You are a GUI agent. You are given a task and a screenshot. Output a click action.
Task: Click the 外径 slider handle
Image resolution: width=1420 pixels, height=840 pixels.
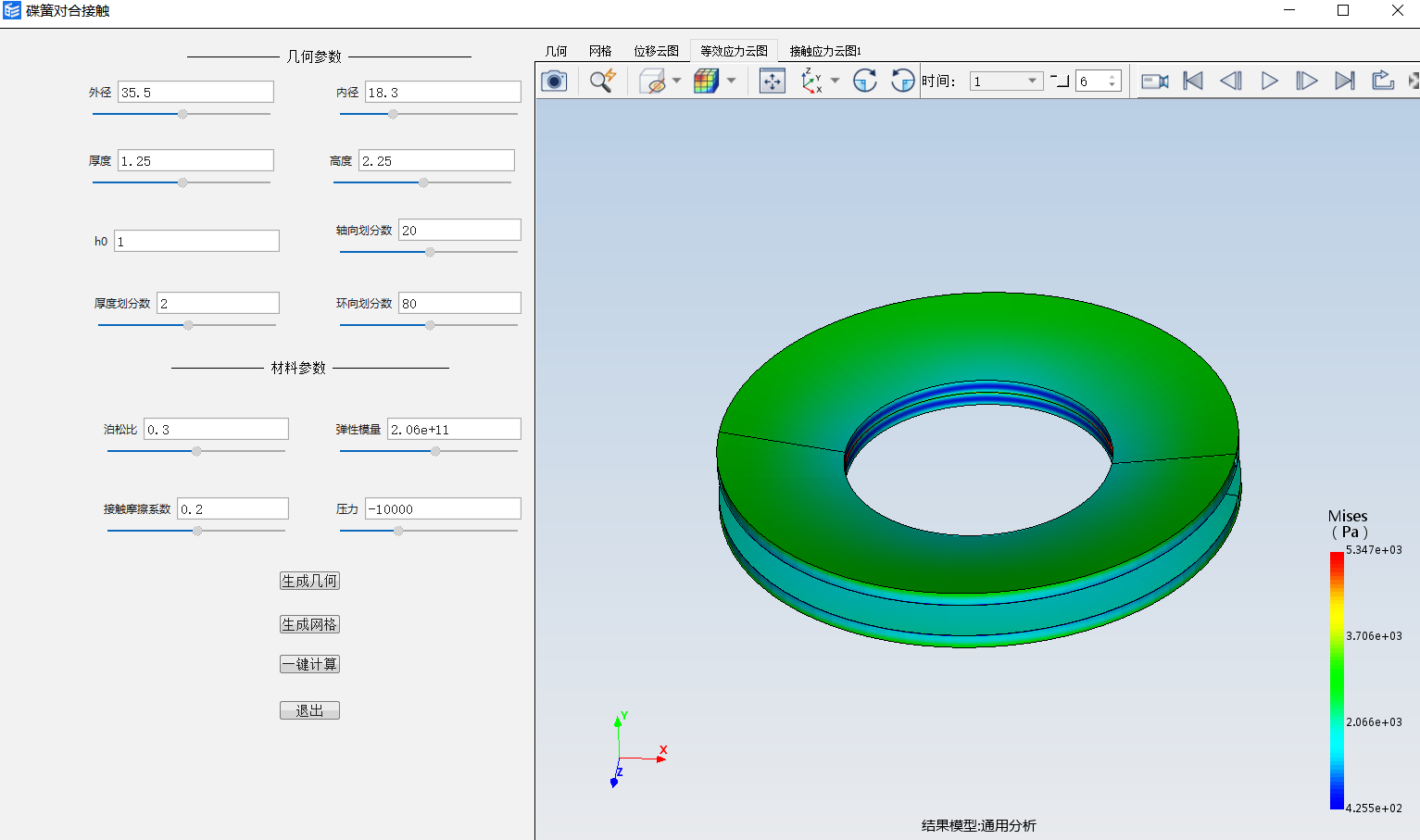182,114
